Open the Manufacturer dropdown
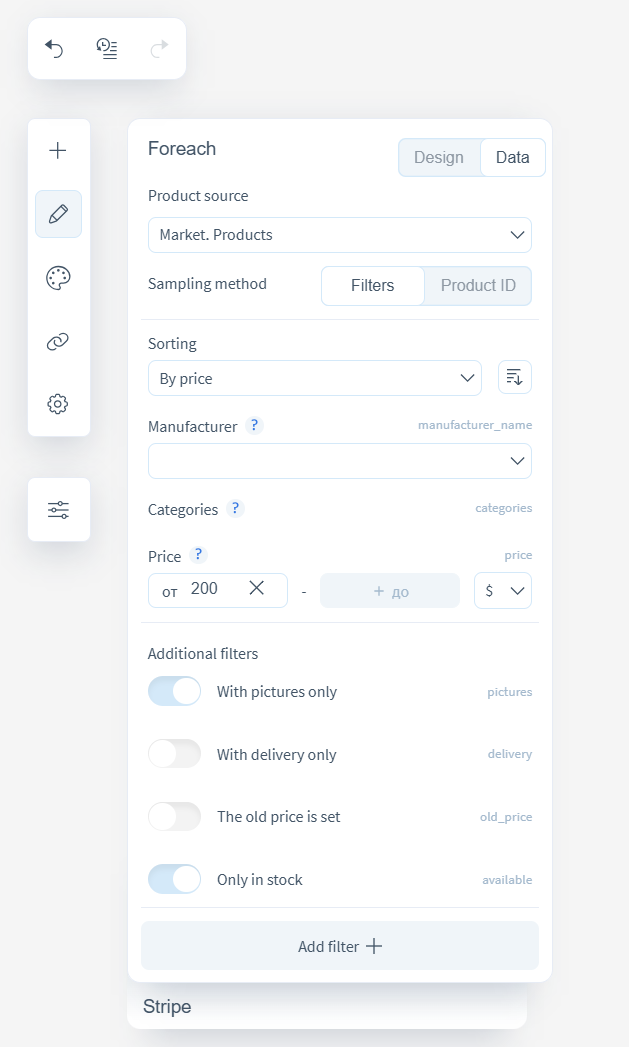This screenshot has width=629, height=1047. coord(339,461)
